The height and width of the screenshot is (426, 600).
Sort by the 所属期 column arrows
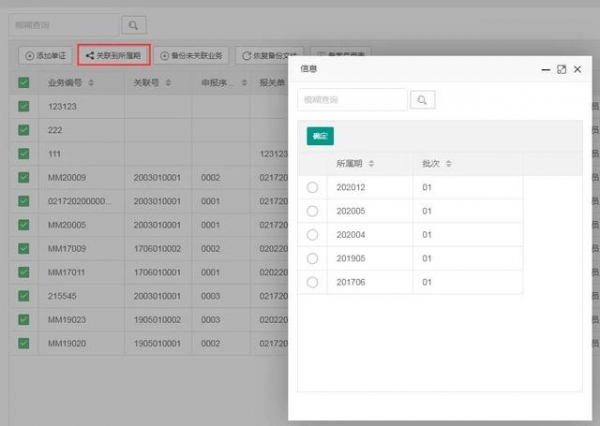(372, 164)
